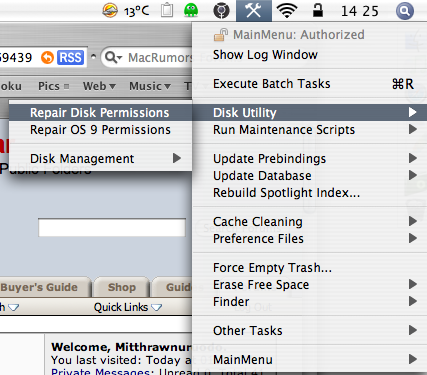This screenshot has height=375, width=427.
Task: Open the Pics bookmark in bookmarks bar
Action: coord(53,86)
